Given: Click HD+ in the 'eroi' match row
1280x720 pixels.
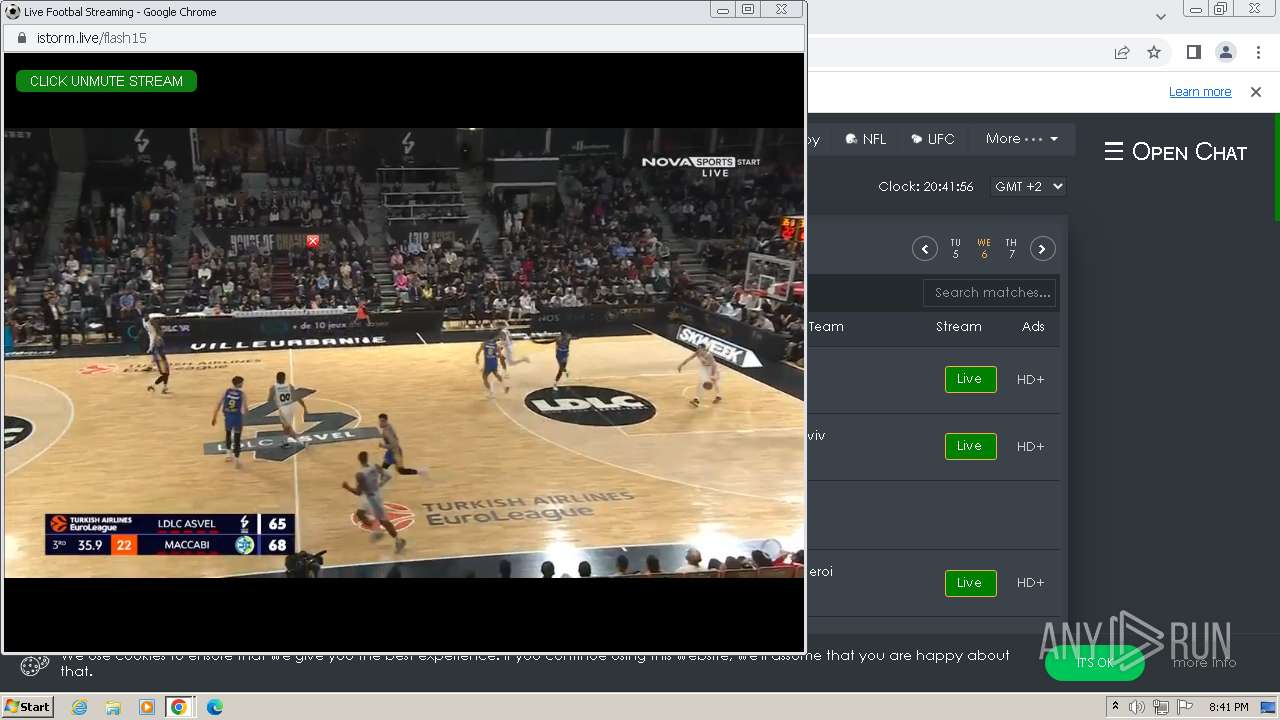Looking at the screenshot, I should [1030, 583].
